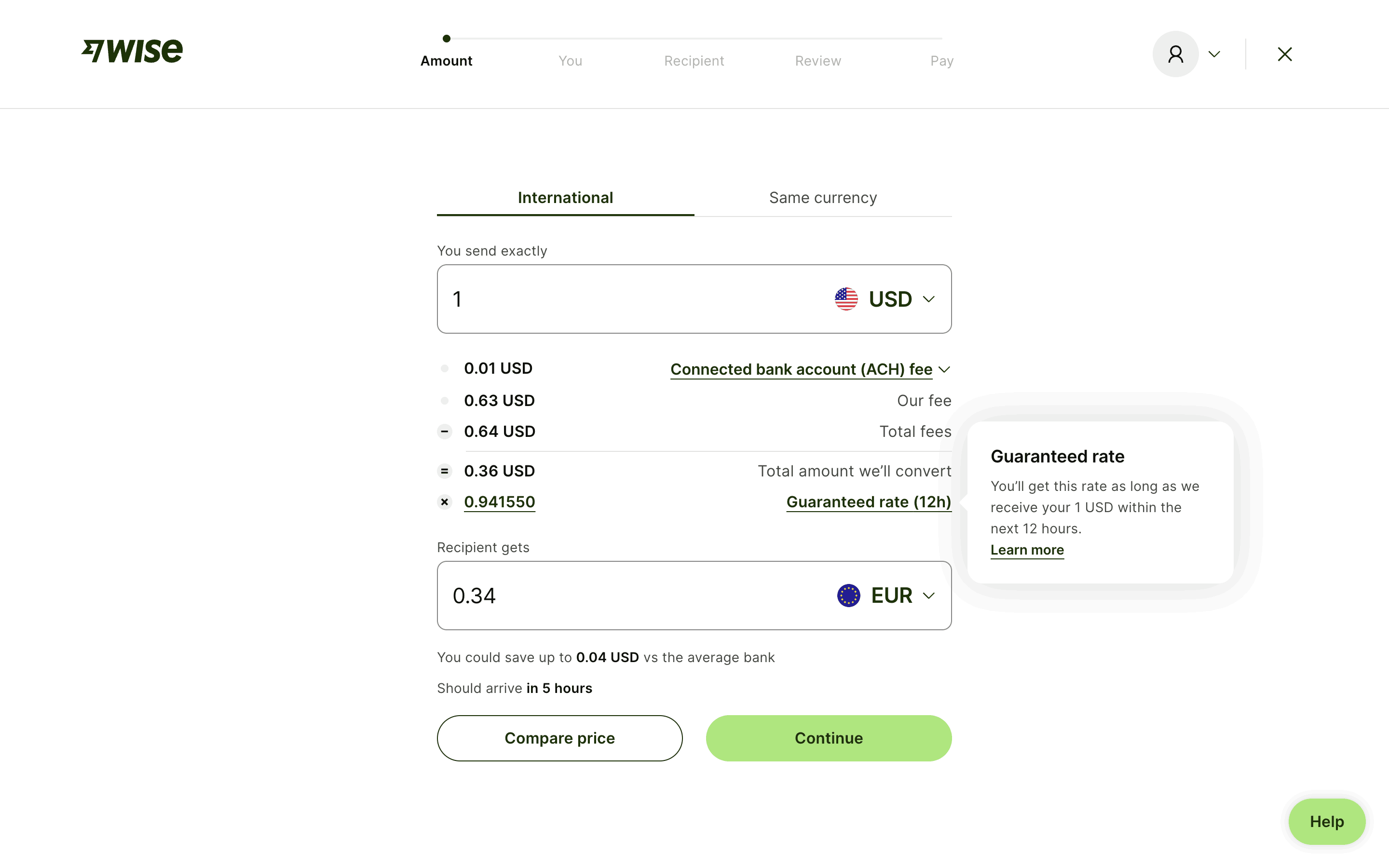Click the Compare price button
The height and width of the screenshot is (868, 1389).
[x=559, y=738]
